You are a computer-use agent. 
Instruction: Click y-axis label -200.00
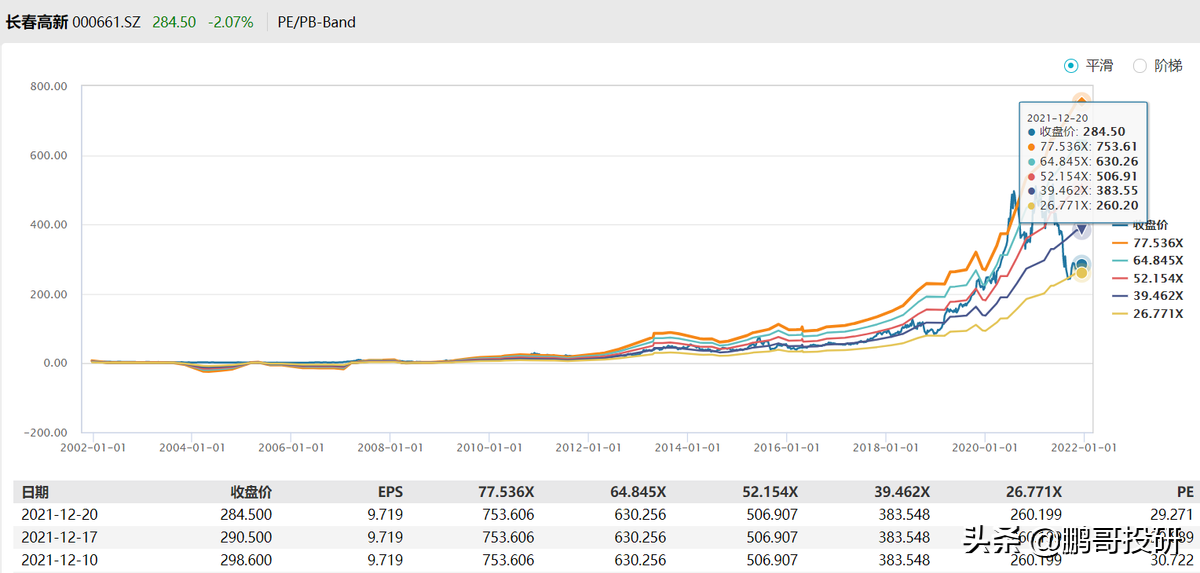[x=45, y=432]
